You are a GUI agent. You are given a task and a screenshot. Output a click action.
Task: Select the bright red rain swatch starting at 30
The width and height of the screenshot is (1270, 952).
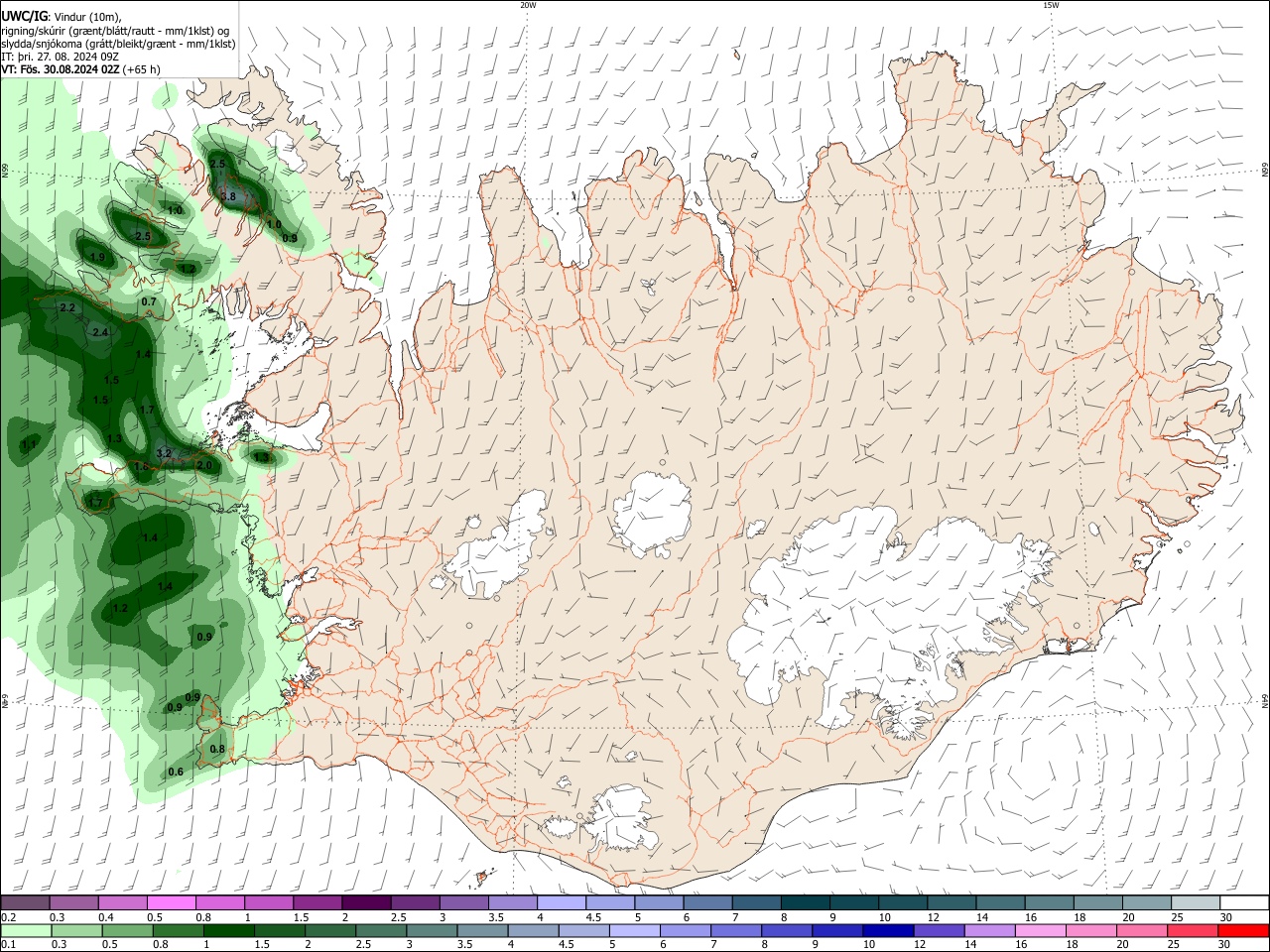(1244, 930)
